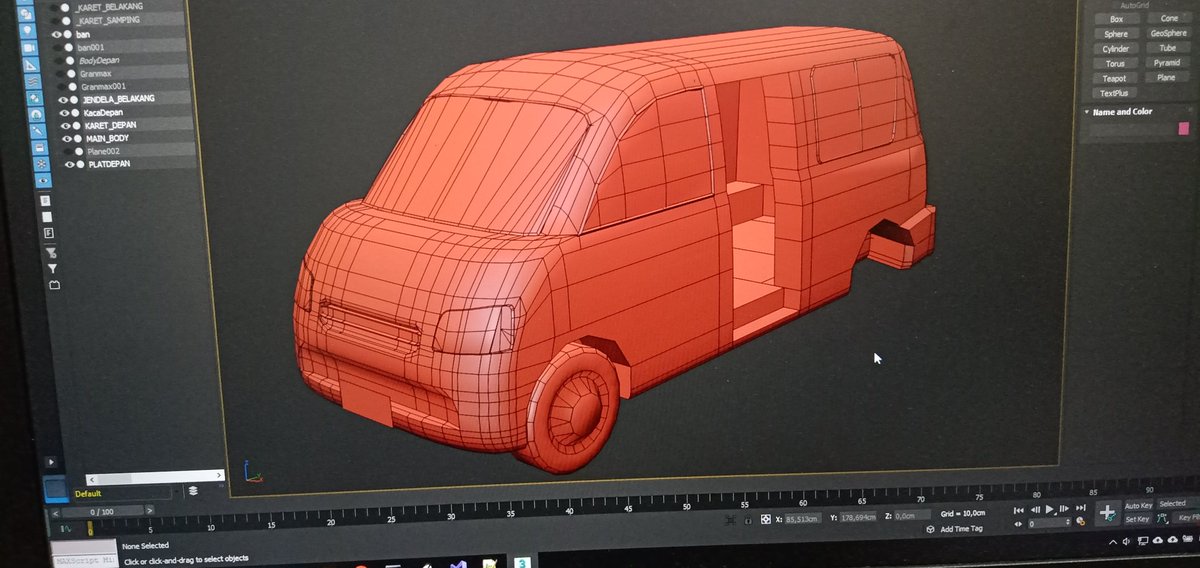
Task: Click the 'F' icon in explorer toolbar
Action: tap(49, 232)
